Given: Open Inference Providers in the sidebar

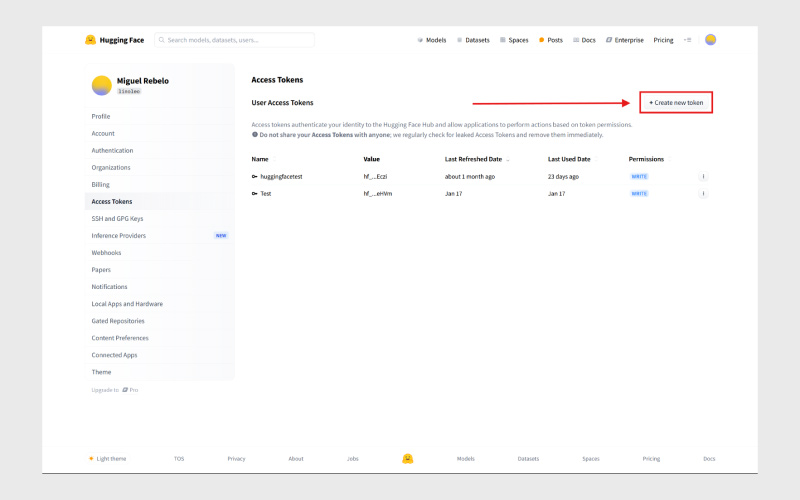Looking at the screenshot, I should pos(118,235).
